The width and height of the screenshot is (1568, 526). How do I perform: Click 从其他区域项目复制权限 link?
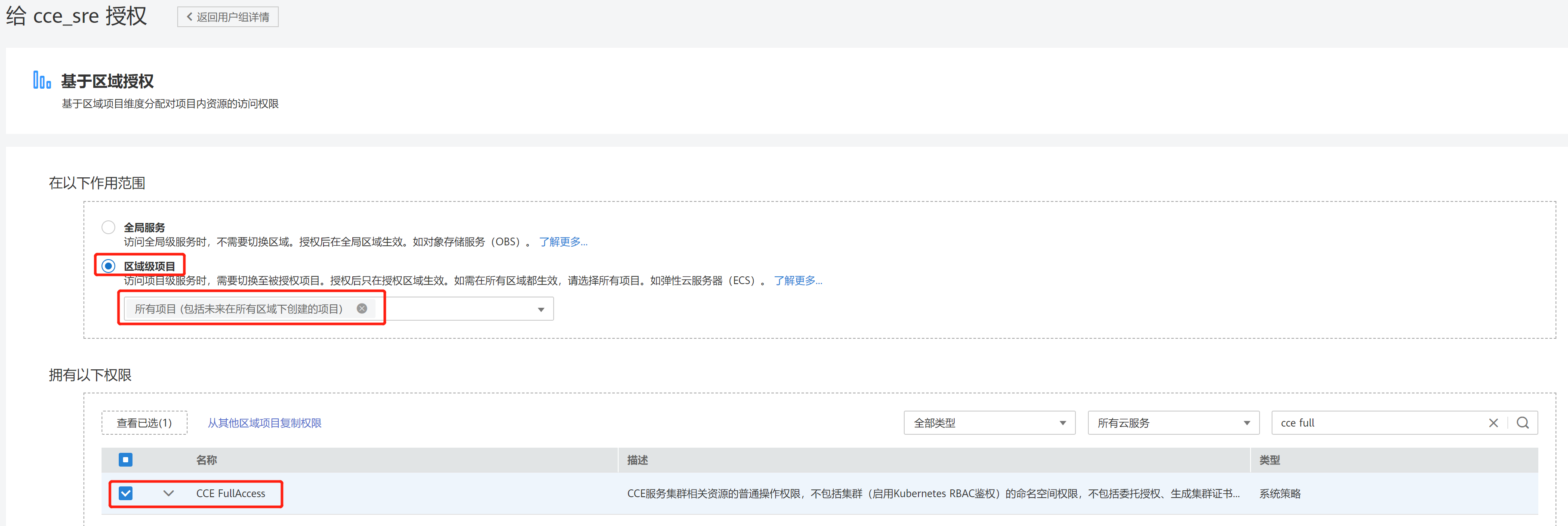264,423
